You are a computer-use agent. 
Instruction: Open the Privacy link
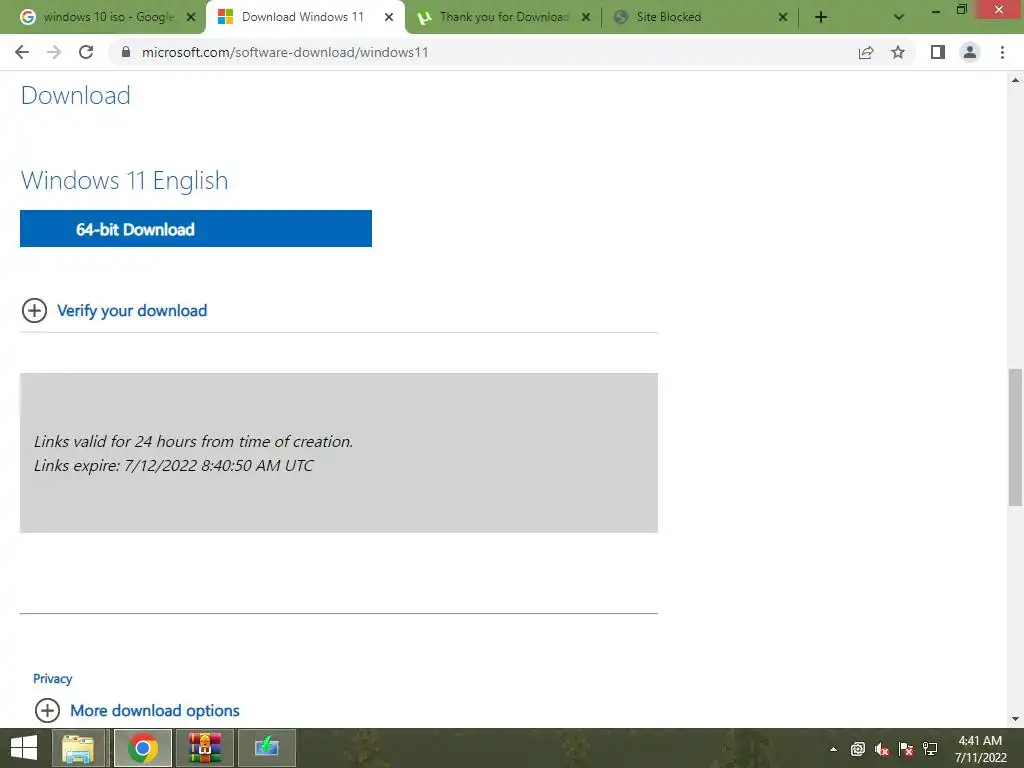[x=52, y=679]
